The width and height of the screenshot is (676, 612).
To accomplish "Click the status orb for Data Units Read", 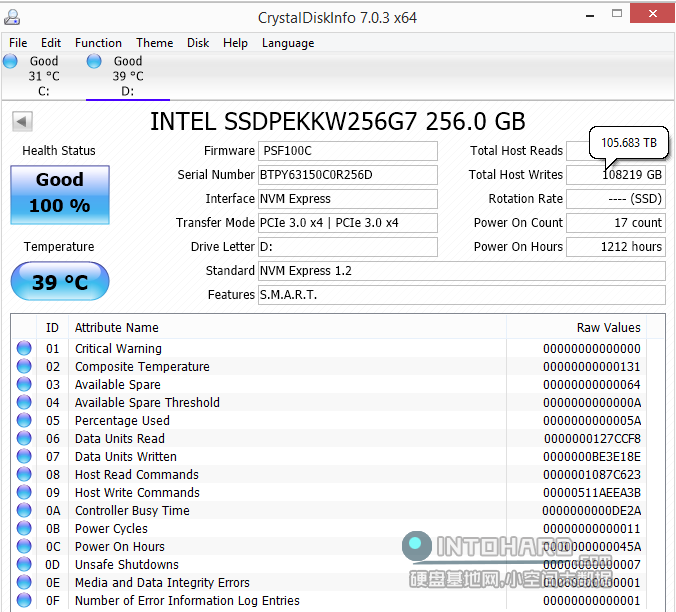I will 24,438.
